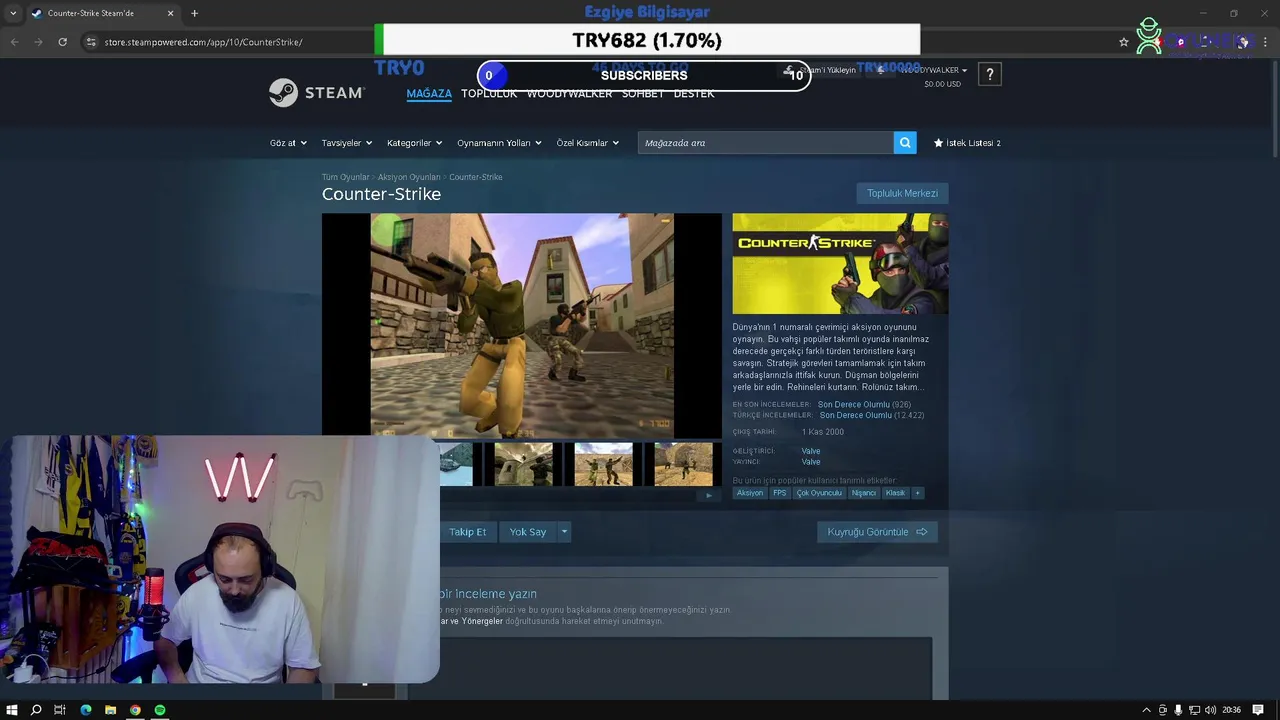Click the Yok Say button
This screenshot has width=1280, height=720.
point(528,532)
